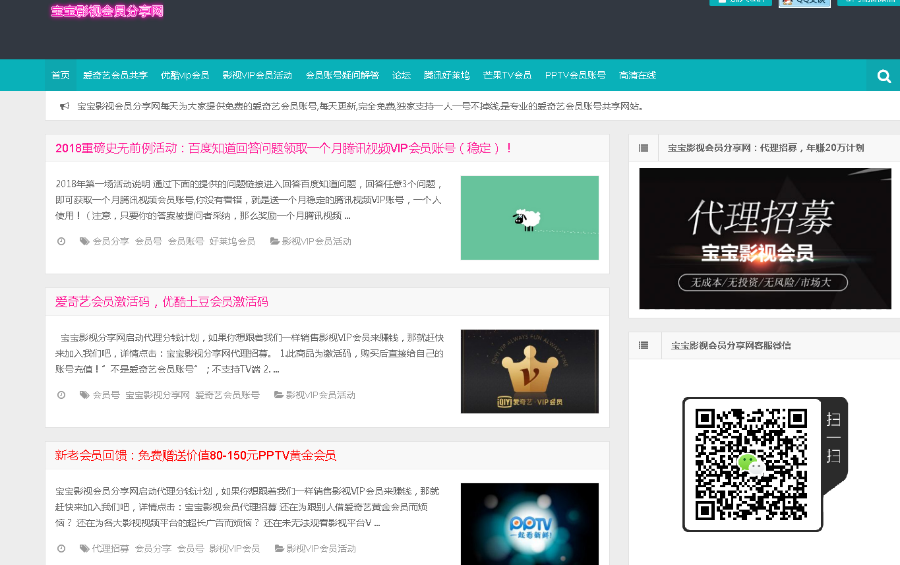
Task: Click category 影视VIP会员活动 under 2018重磅 post
Action: point(316,241)
